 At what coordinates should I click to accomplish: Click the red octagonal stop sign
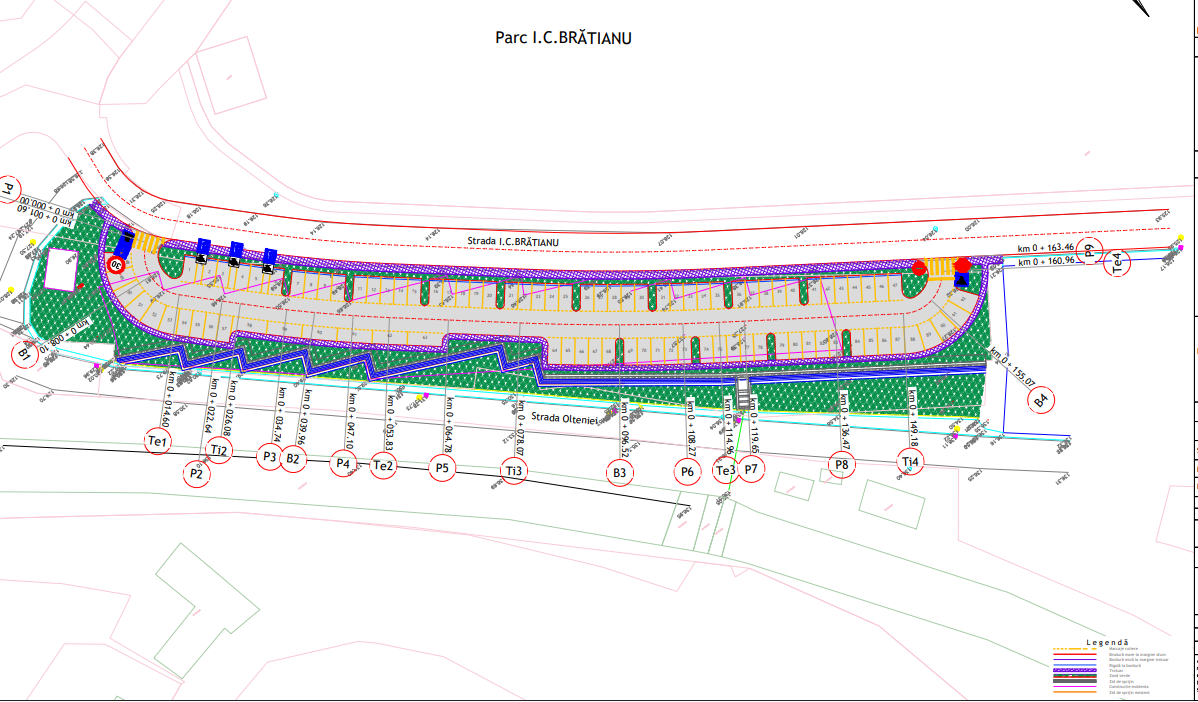[963, 265]
